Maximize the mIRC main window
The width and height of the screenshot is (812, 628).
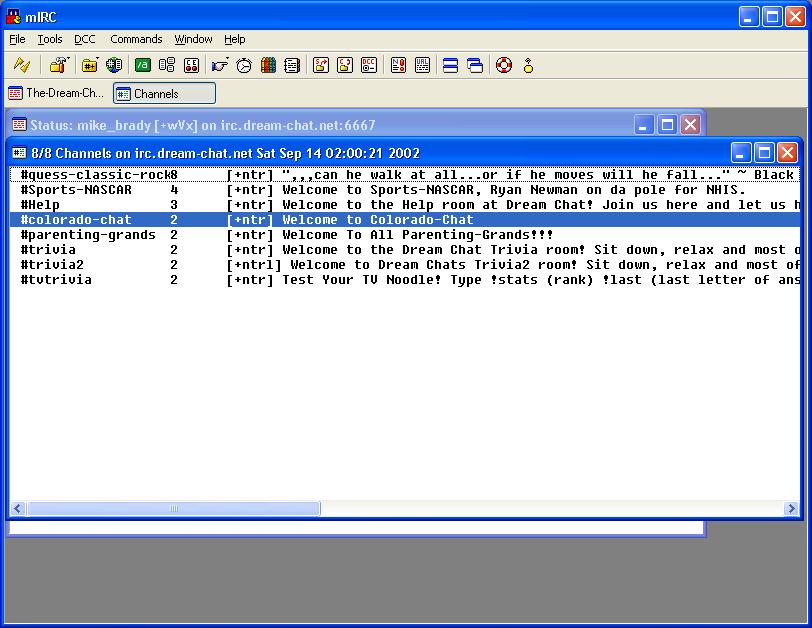(x=772, y=17)
